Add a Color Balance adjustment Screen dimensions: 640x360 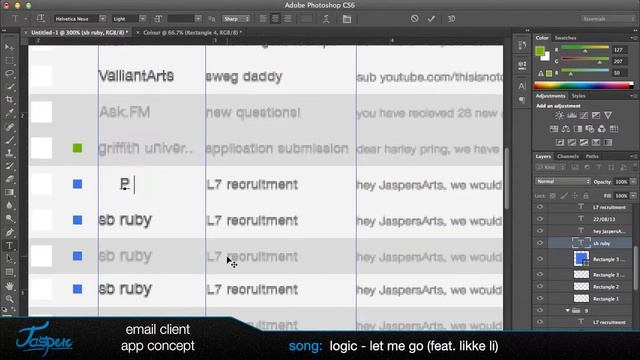pos(566,129)
